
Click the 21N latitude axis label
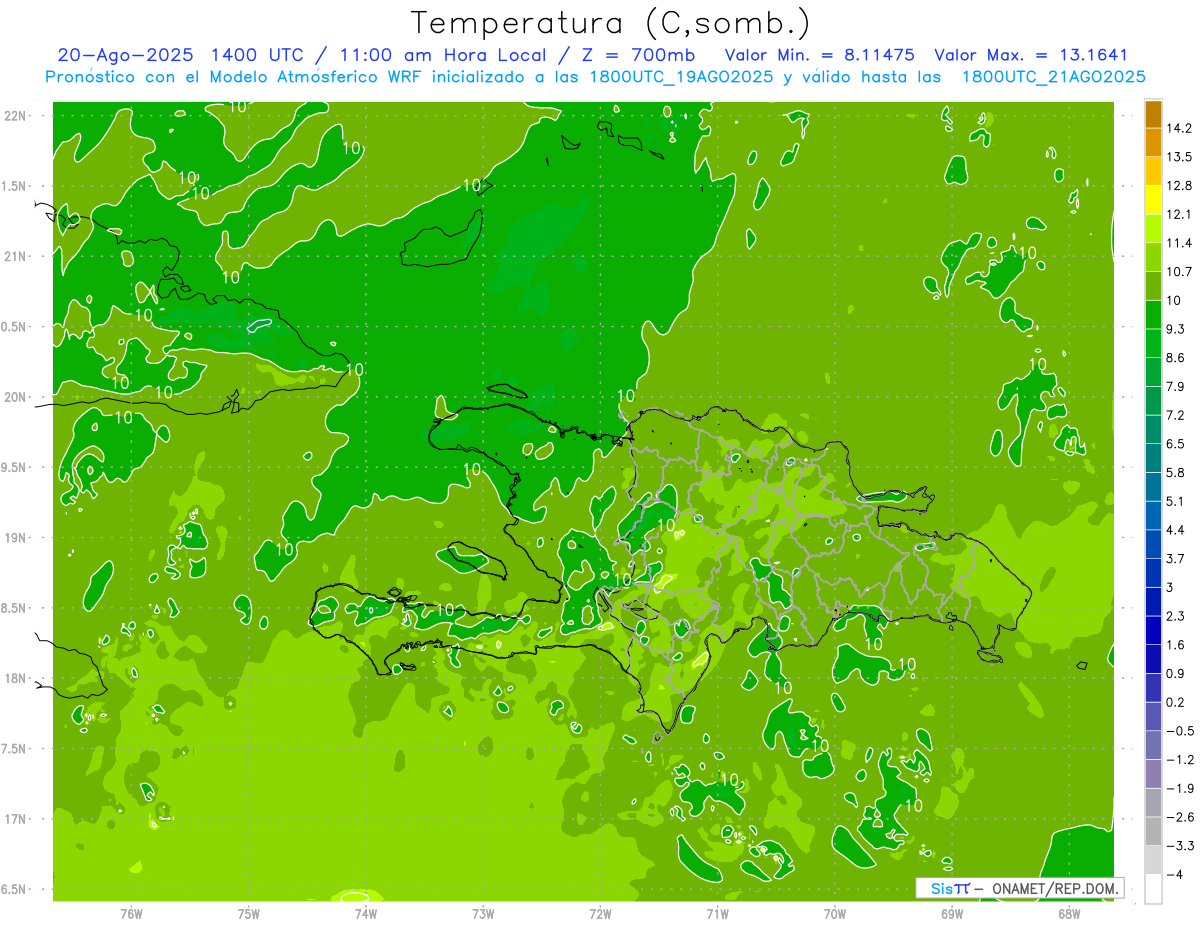(16, 256)
